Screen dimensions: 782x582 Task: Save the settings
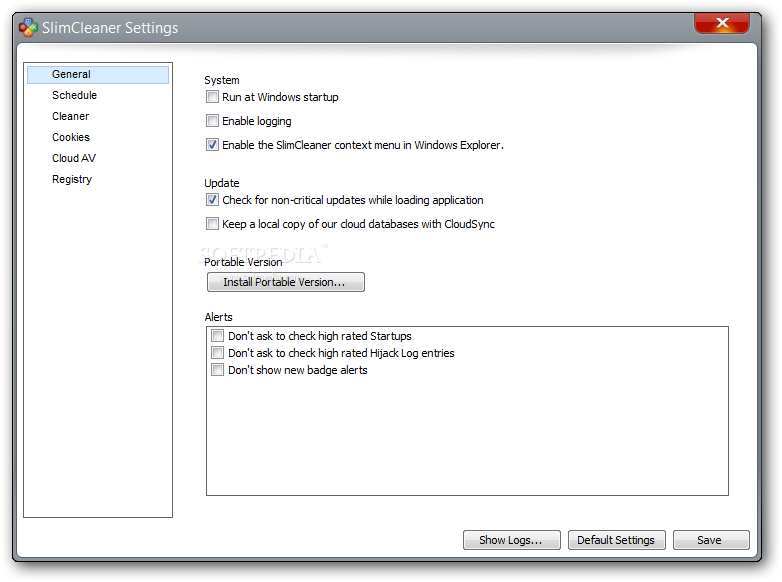pyautogui.click(x=711, y=540)
